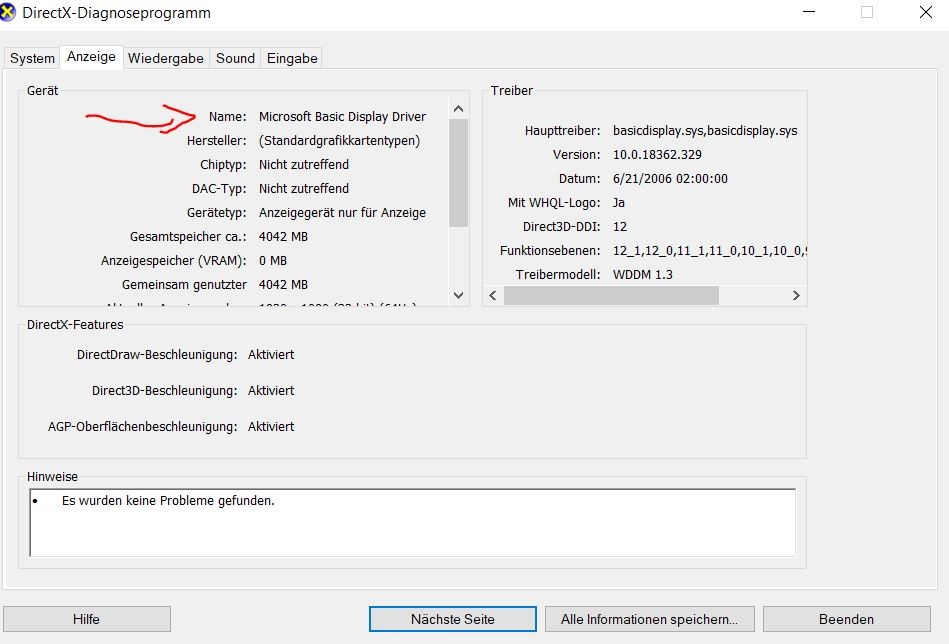The image size is (949, 644).
Task: Select the Anzeige tab
Action: tap(91, 57)
